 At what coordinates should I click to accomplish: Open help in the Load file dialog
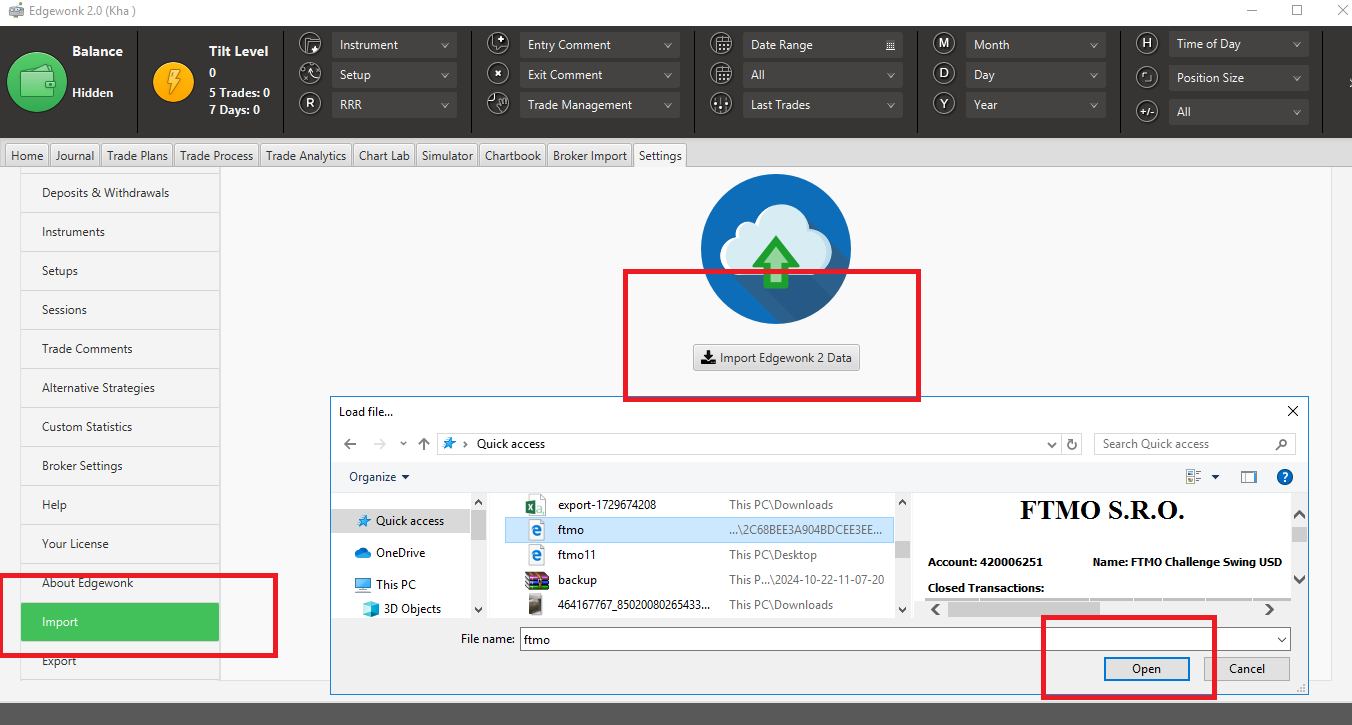[1285, 477]
